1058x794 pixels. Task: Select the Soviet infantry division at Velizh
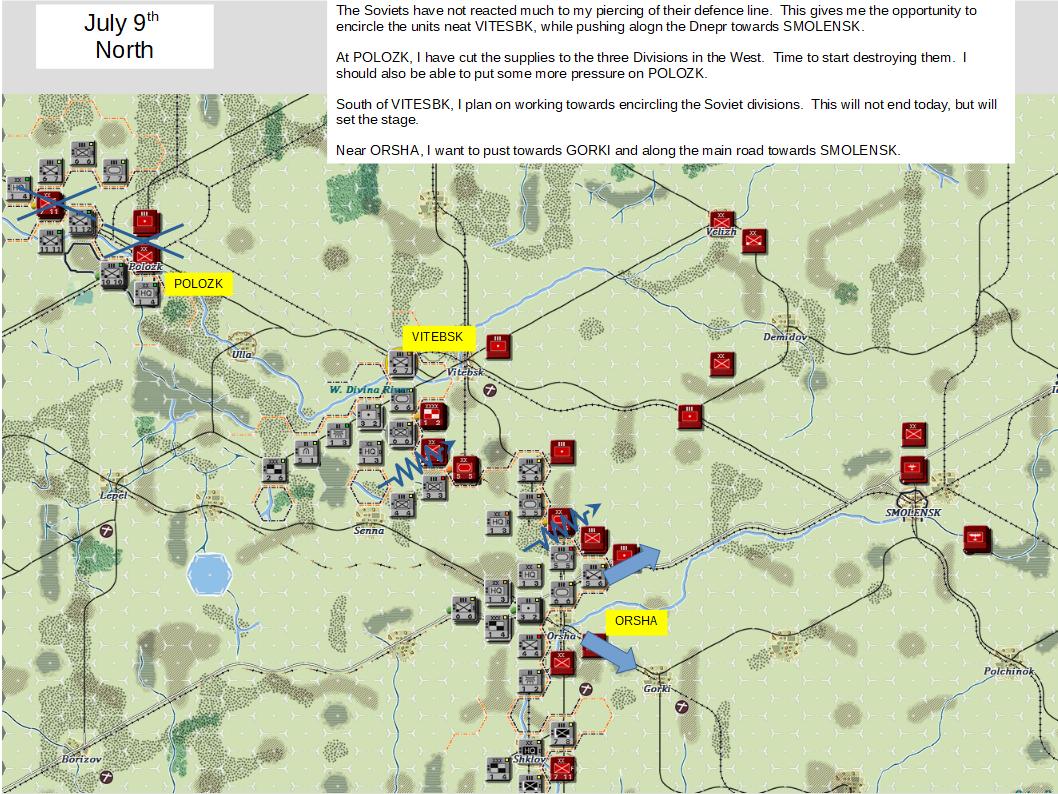(x=721, y=220)
